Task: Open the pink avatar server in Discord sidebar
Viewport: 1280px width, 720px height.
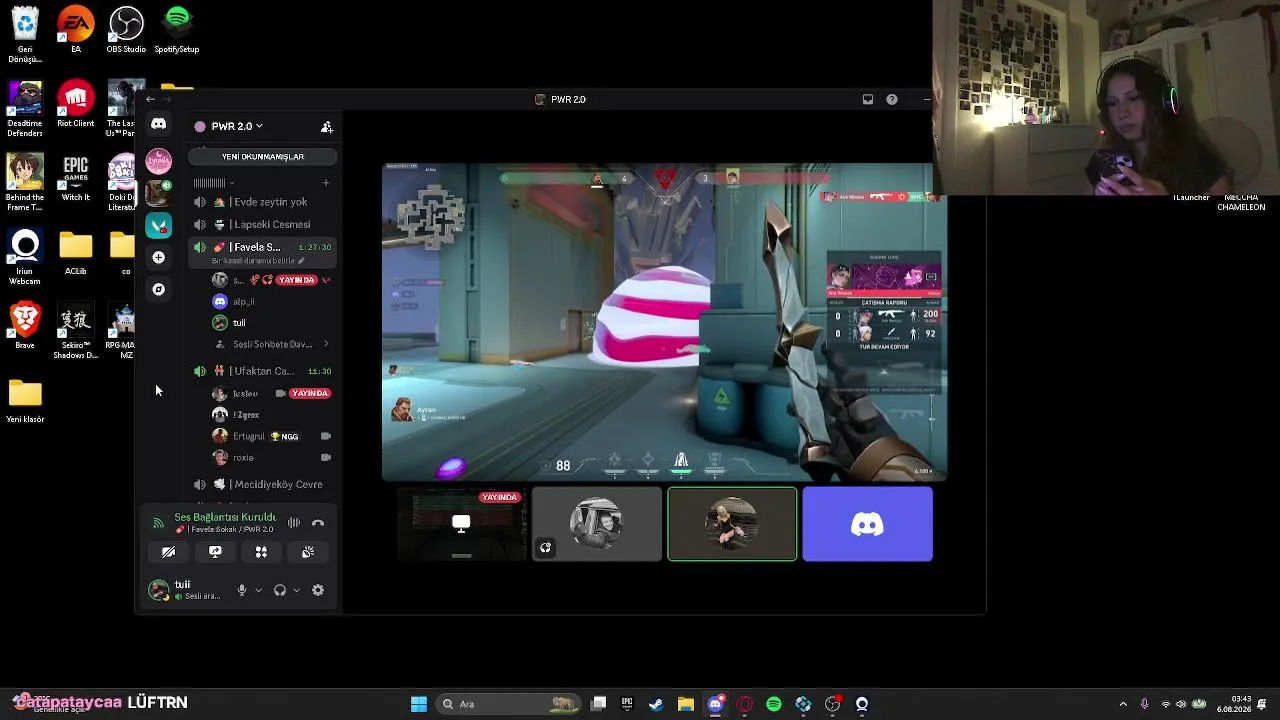Action: (158, 161)
